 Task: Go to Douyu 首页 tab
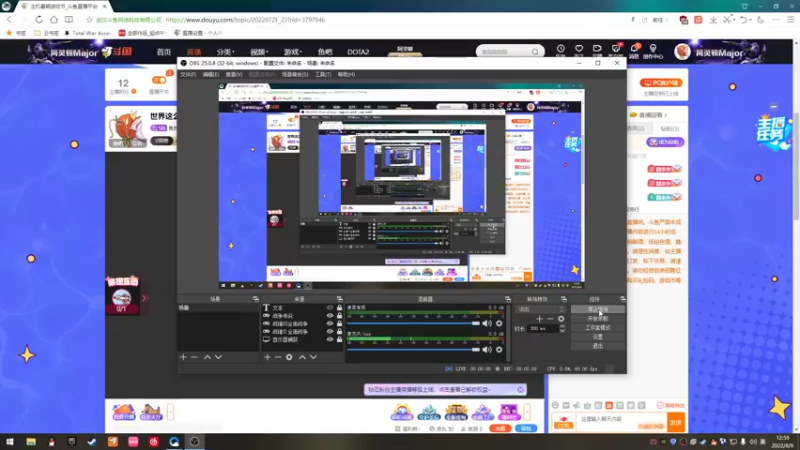[164, 52]
